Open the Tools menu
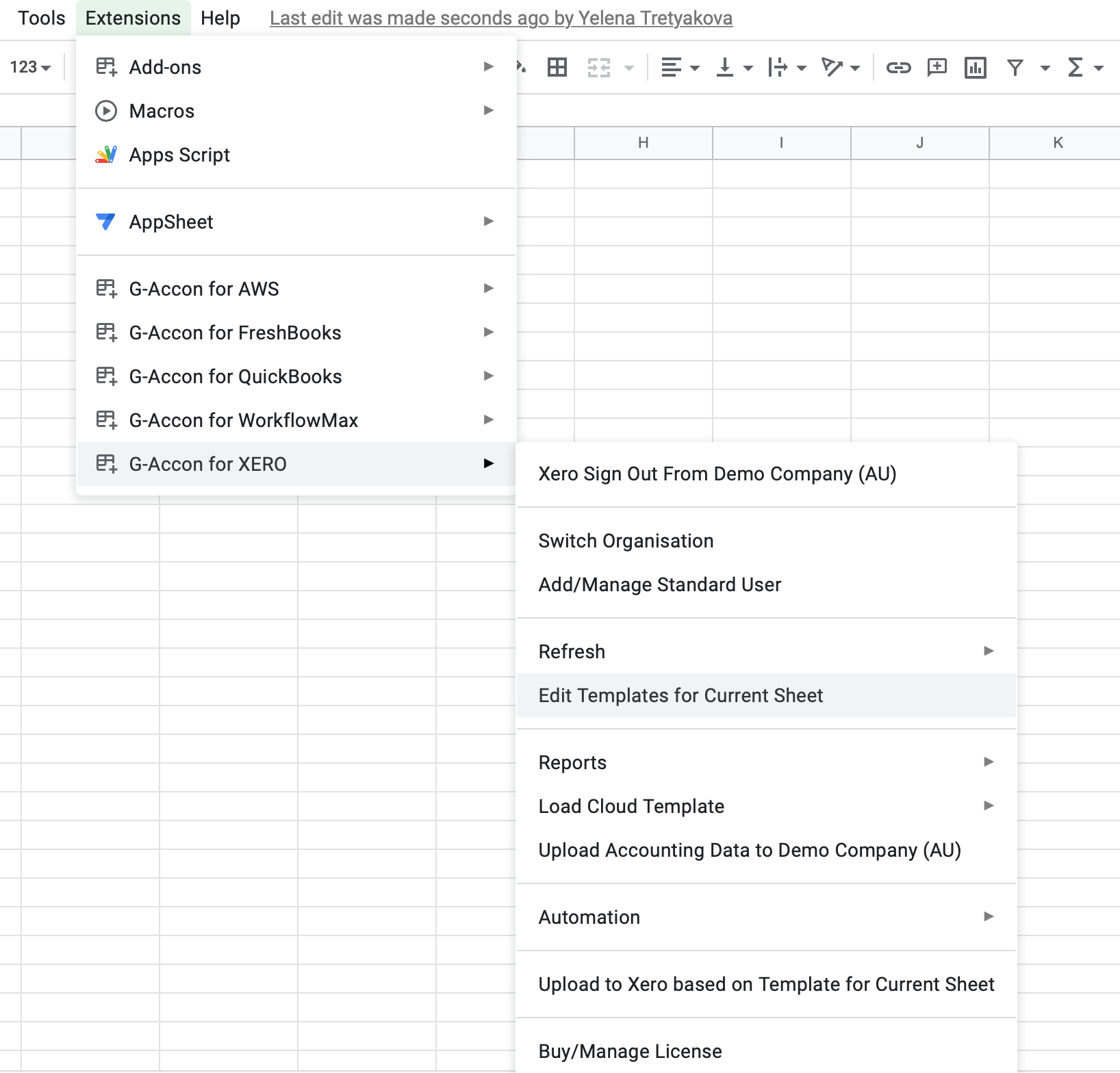 pos(42,18)
